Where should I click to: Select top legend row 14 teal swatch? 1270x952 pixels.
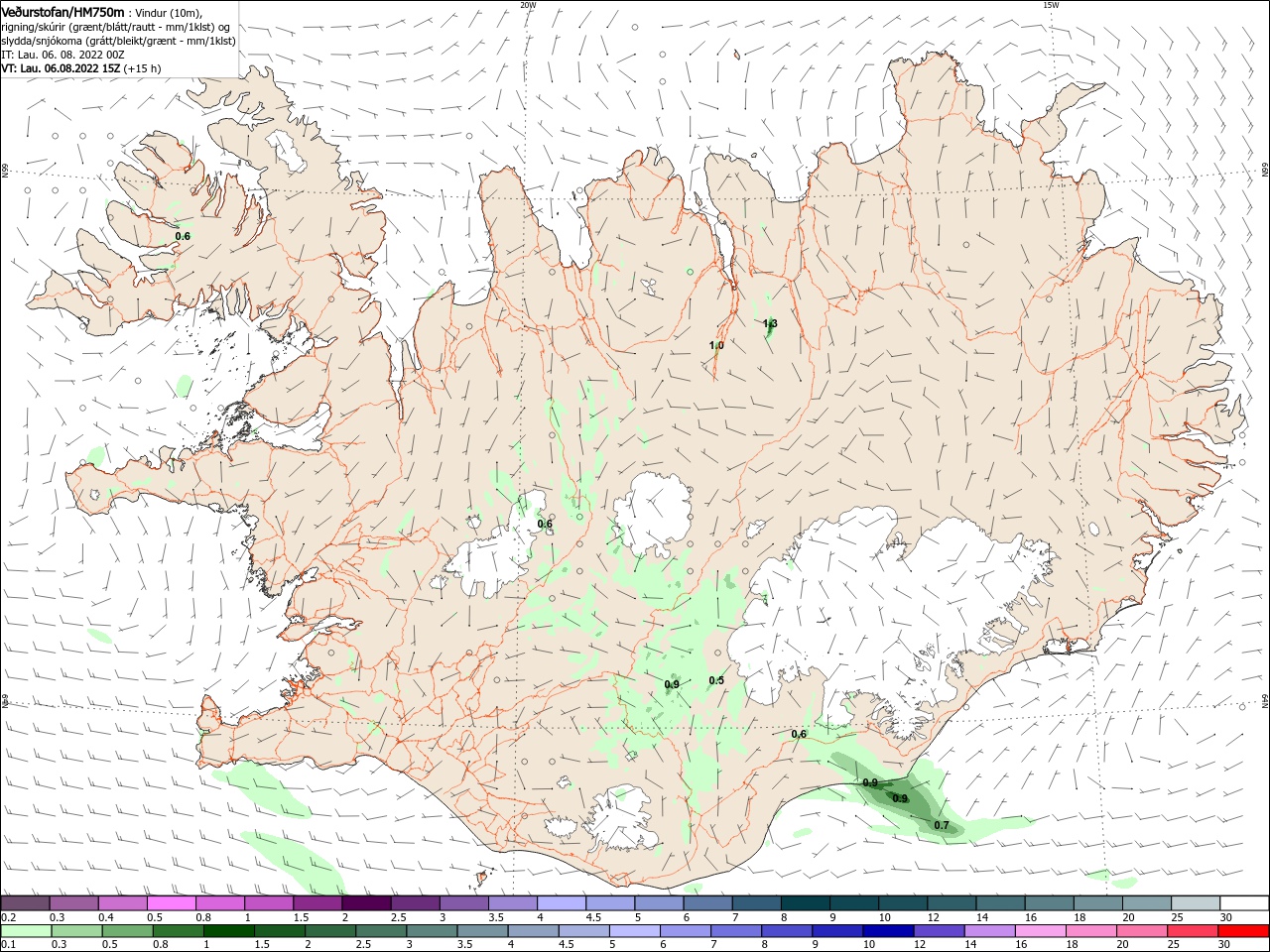coord(999,902)
